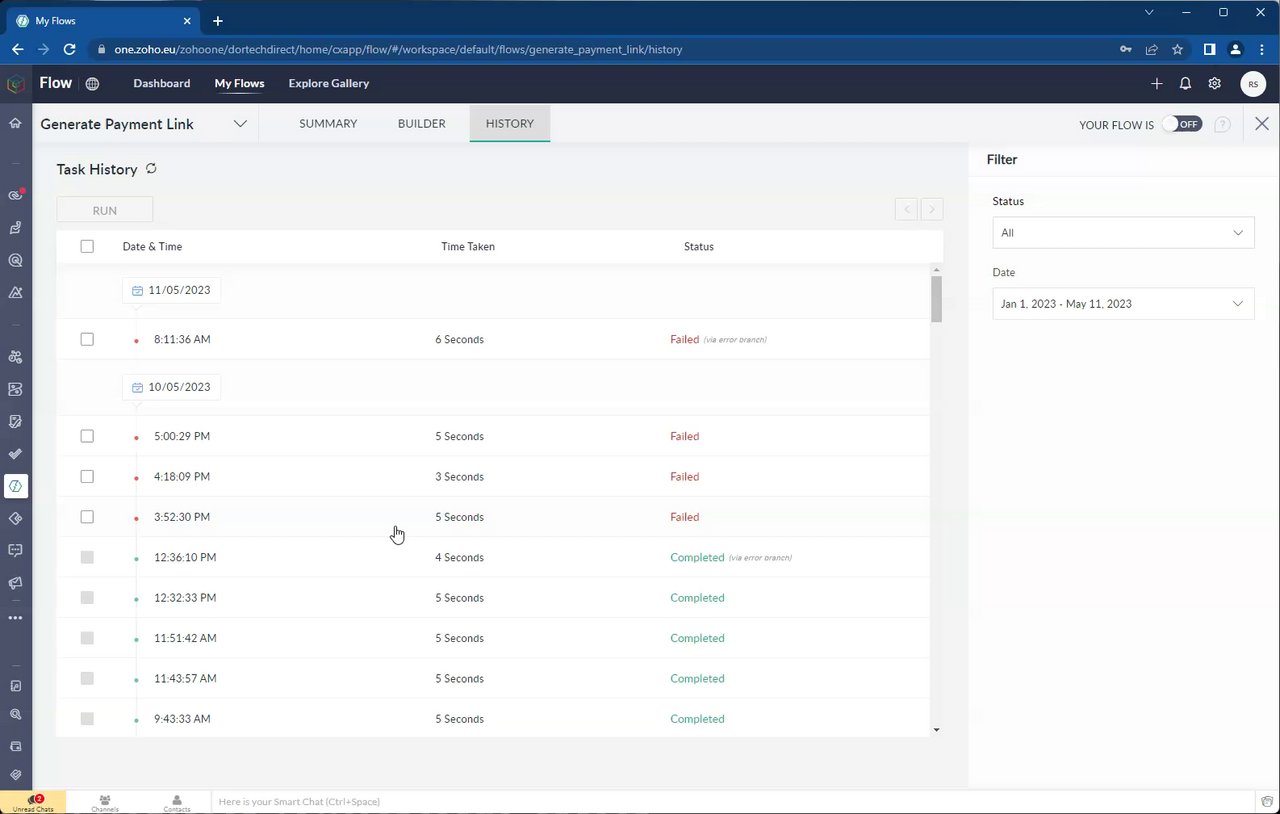Image resolution: width=1280 pixels, height=814 pixels.
Task: Open the 9:43:33 AM completed task
Action: 493,719
